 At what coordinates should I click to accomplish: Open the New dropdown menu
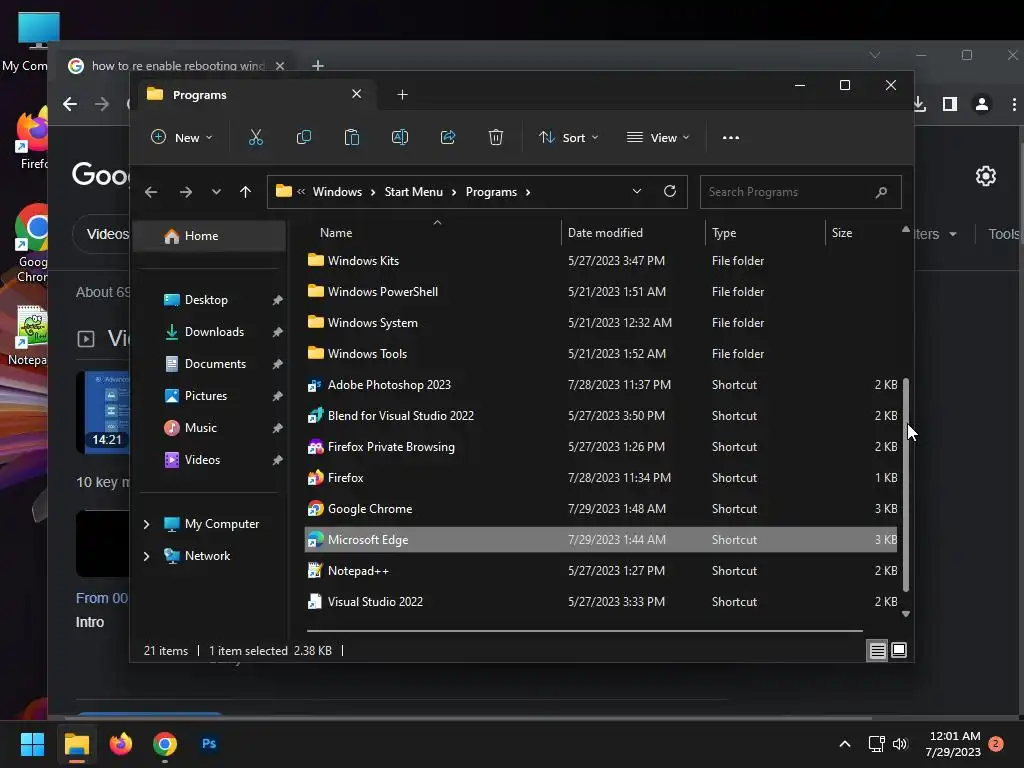click(x=182, y=138)
